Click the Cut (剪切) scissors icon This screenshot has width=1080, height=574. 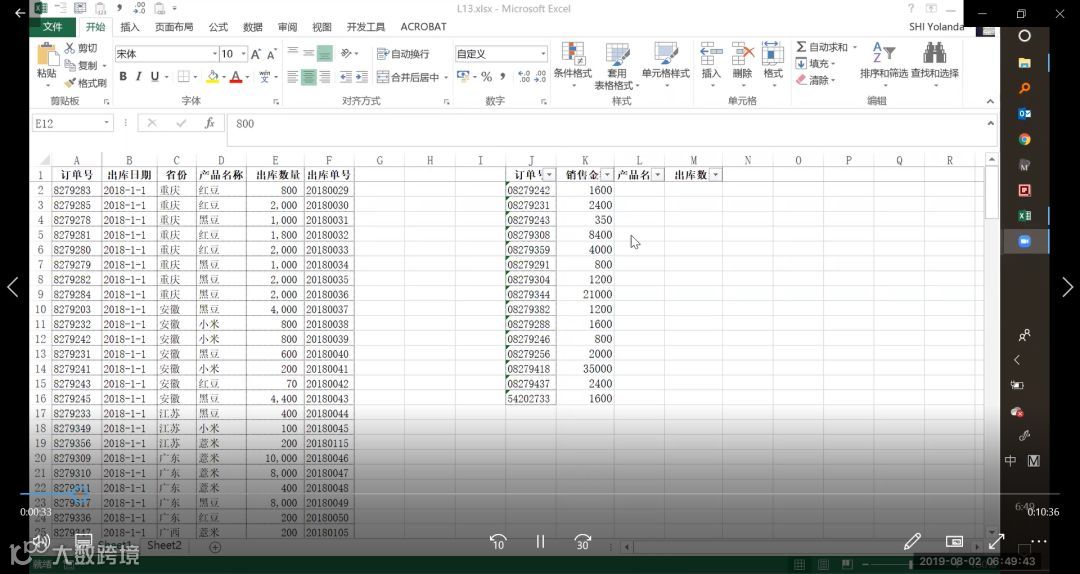(x=70, y=48)
